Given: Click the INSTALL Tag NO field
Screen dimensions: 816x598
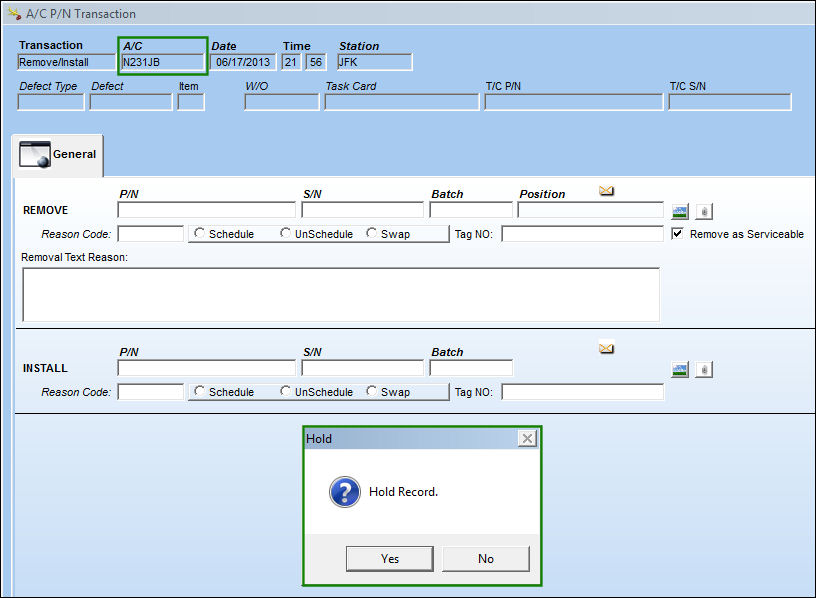Looking at the screenshot, I should (582, 392).
